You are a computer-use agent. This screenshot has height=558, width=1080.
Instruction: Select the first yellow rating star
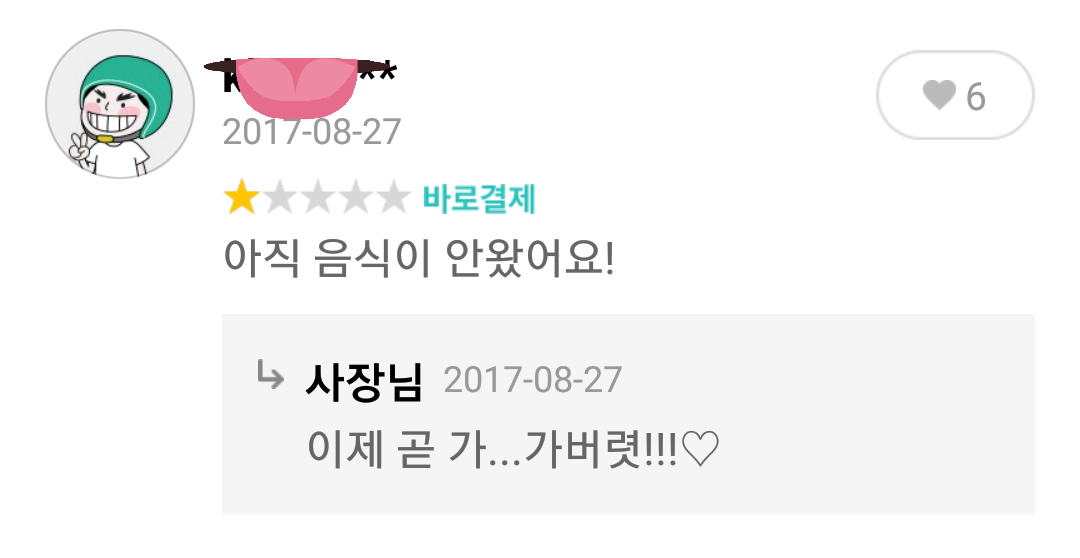(241, 198)
